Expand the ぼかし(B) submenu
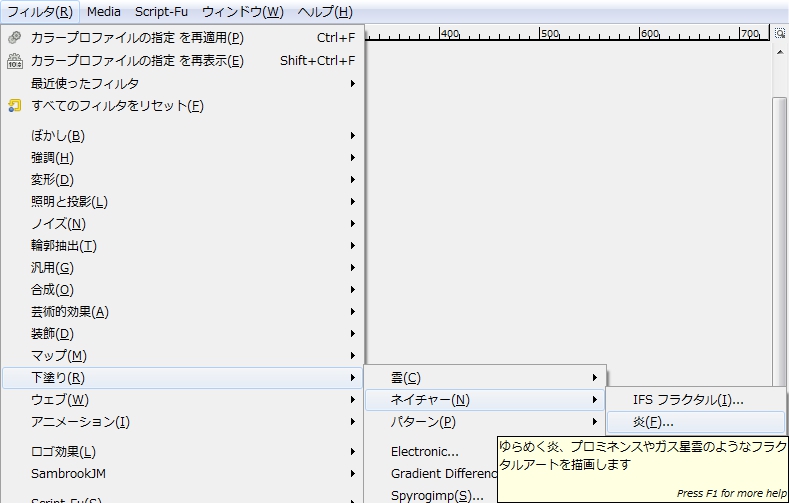The image size is (789, 503). [182, 135]
